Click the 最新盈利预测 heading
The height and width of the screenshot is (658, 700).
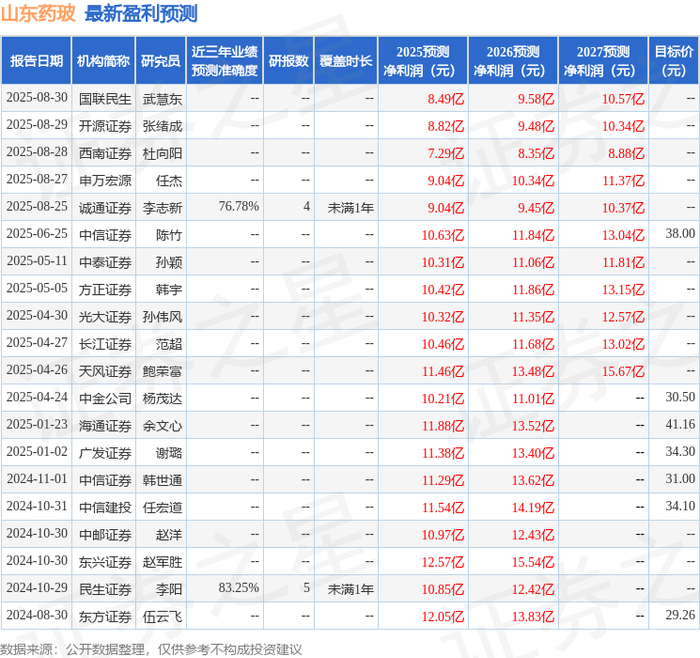click(x=141, y=13)
